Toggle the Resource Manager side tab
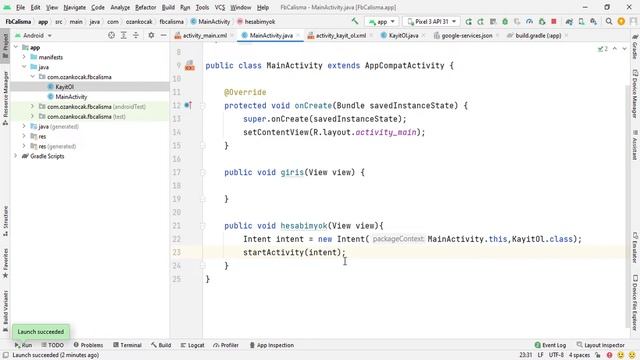The width and height of the screenshot is (640, 360). pos(5,98)
